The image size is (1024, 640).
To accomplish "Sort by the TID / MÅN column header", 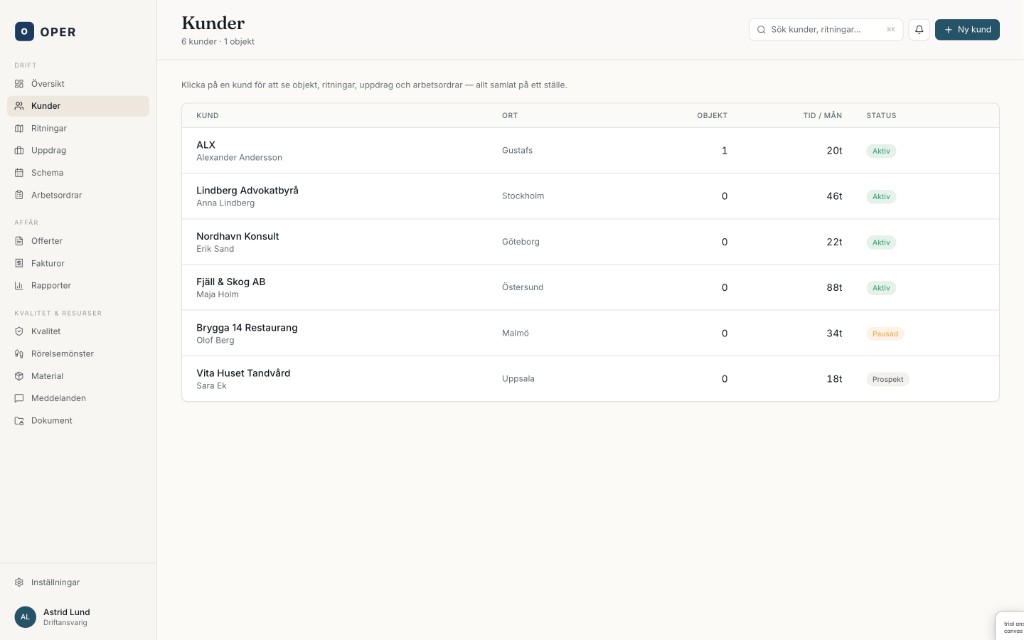I will [x=822, y=116].
